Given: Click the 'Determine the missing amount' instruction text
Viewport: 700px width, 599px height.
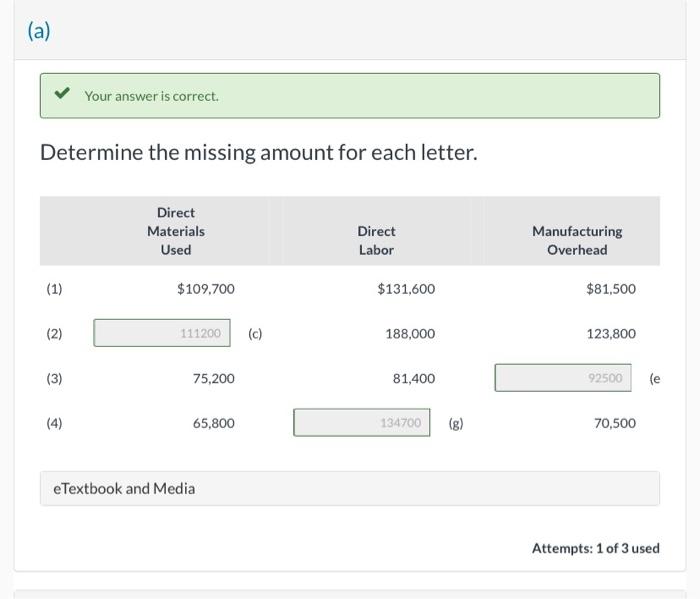Looking at the screenshot, I should tap(258, 153).
